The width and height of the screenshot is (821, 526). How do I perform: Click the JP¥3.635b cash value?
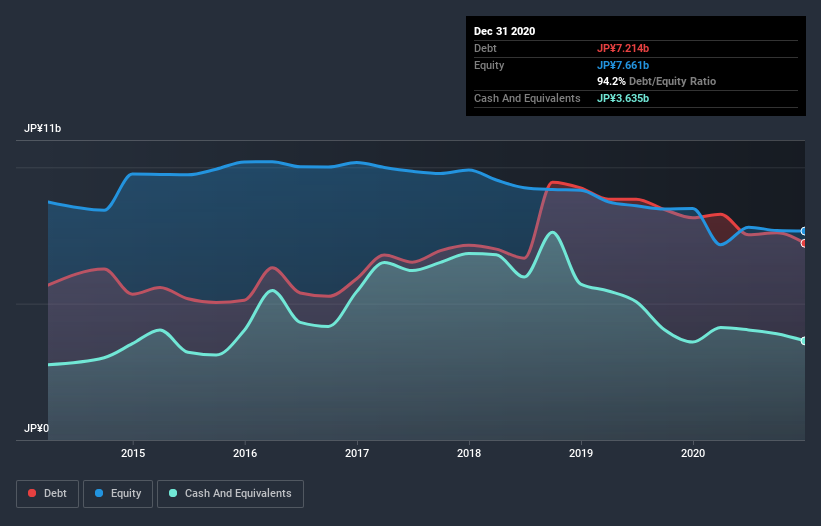(x=623, y=98)
